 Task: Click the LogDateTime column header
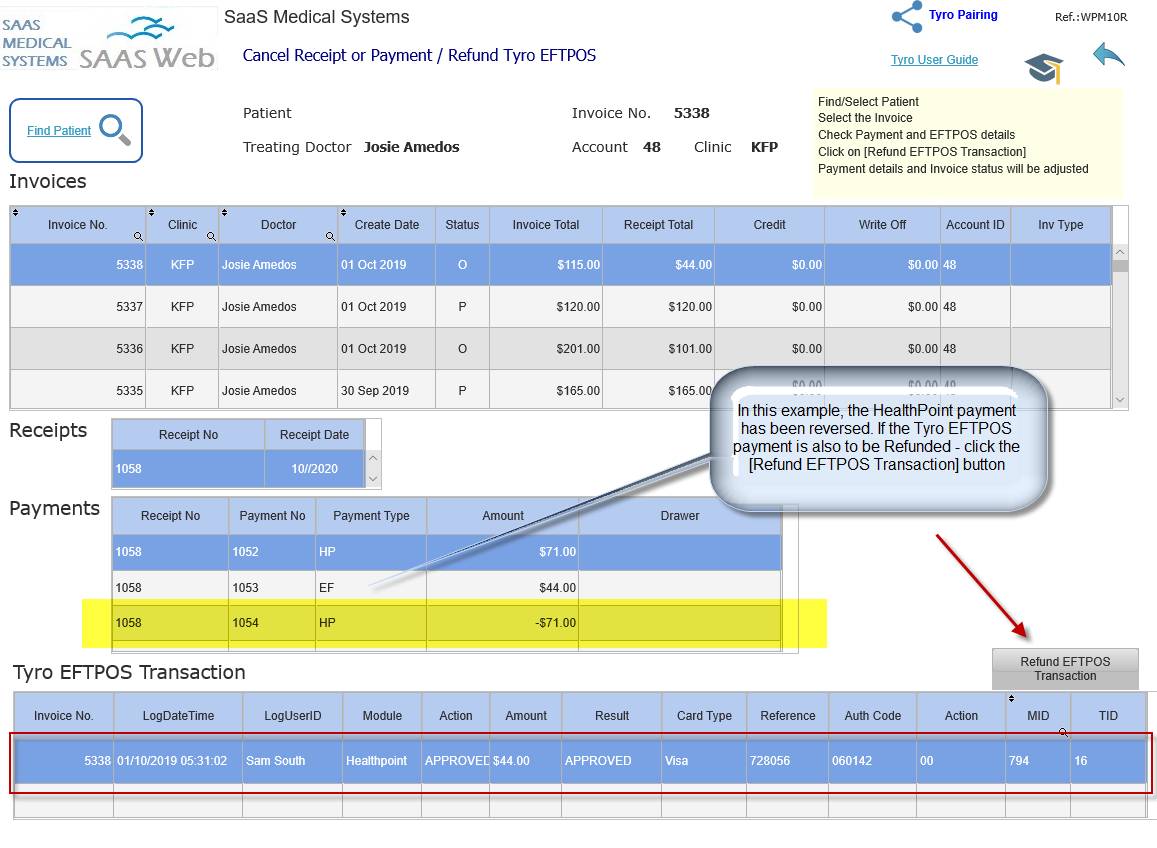tap(178, 716)
